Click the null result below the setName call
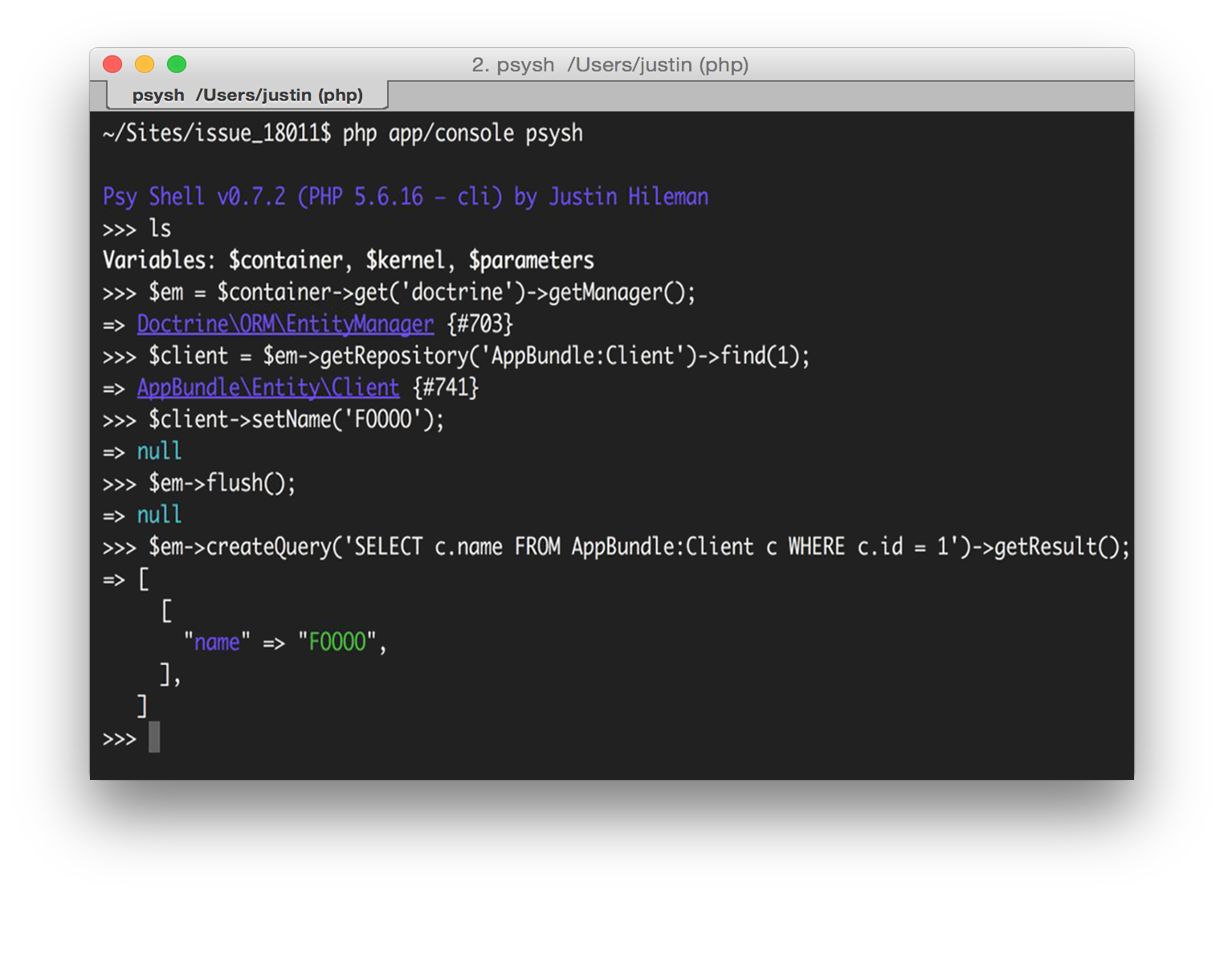This screenshot has width=1224, height=980. pos(159,451)
